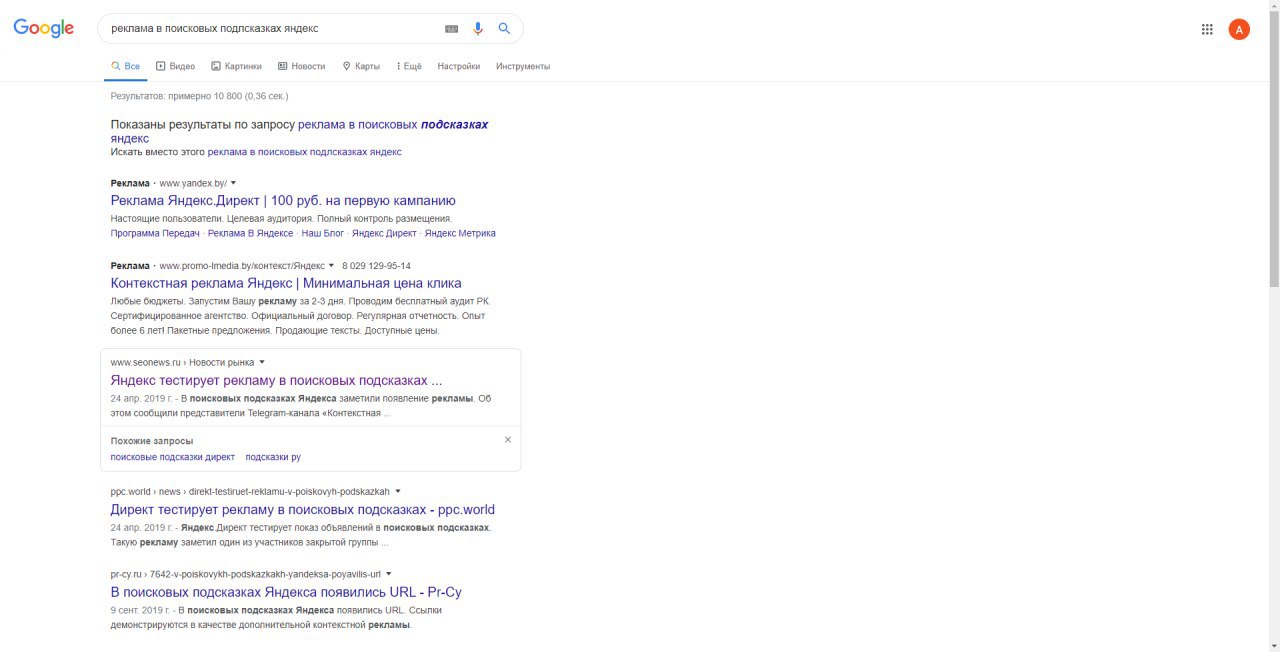1280x652 pixels.
Task: Switch to the Новости tab
Action: point(301,66)
